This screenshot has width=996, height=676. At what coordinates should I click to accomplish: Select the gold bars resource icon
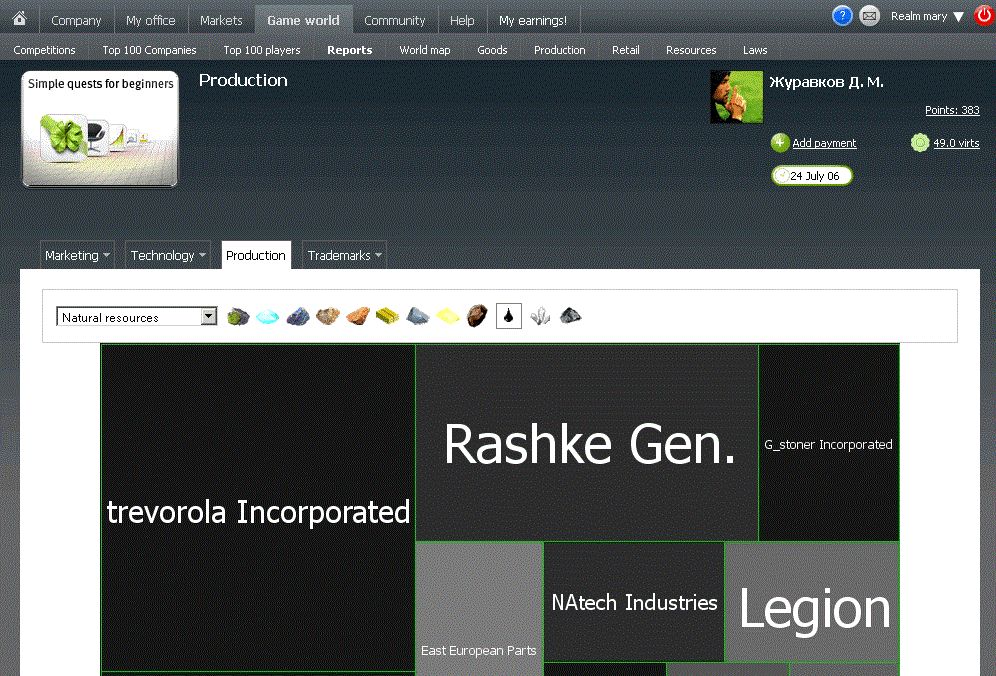[x=388, y=317]
